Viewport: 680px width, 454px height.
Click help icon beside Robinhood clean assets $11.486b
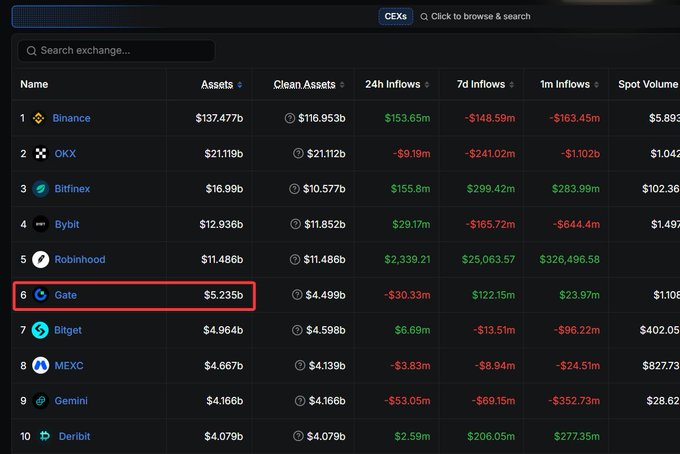[294, 259]
